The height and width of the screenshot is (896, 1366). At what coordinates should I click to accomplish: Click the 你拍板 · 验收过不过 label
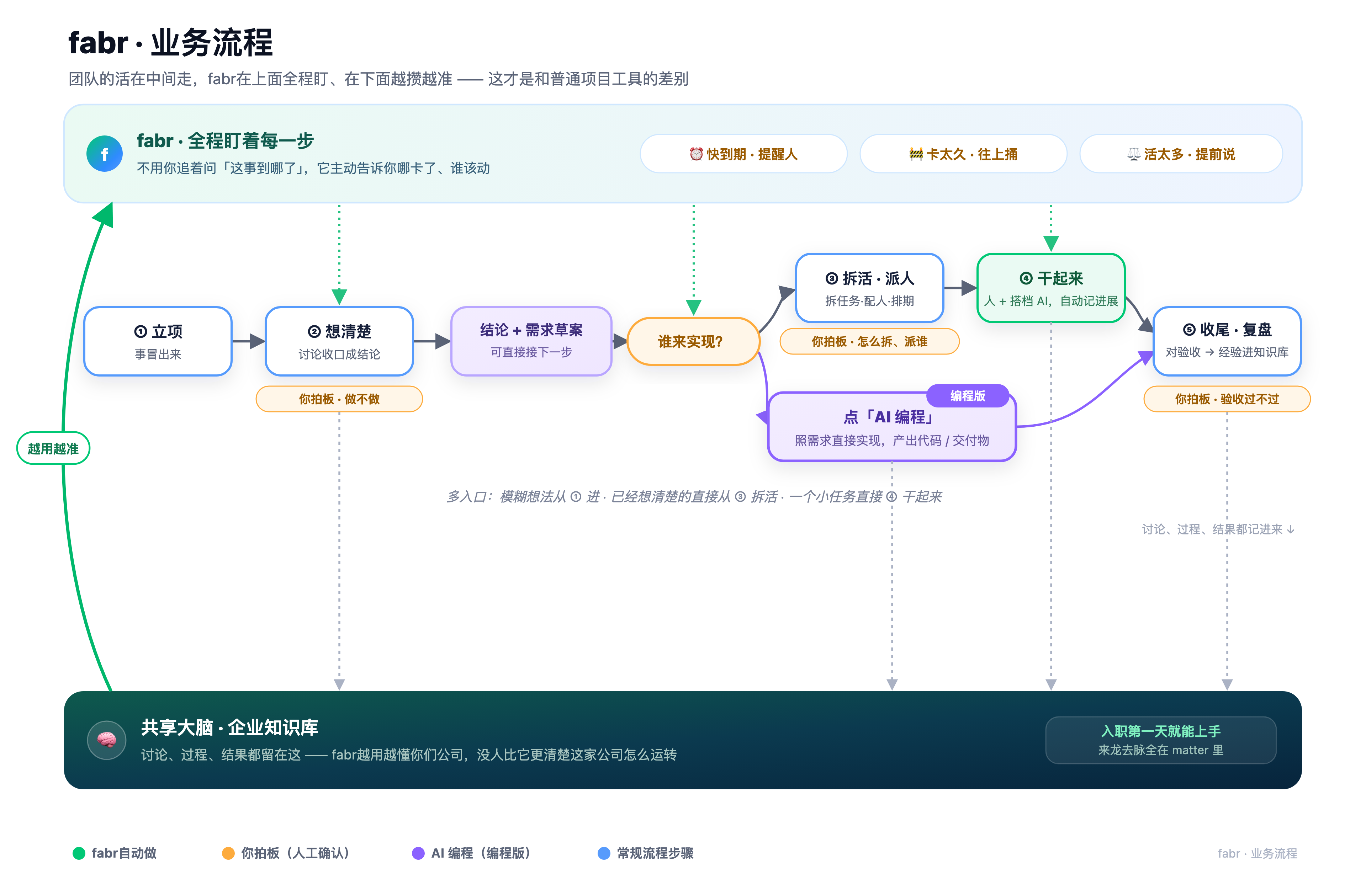1227,399
